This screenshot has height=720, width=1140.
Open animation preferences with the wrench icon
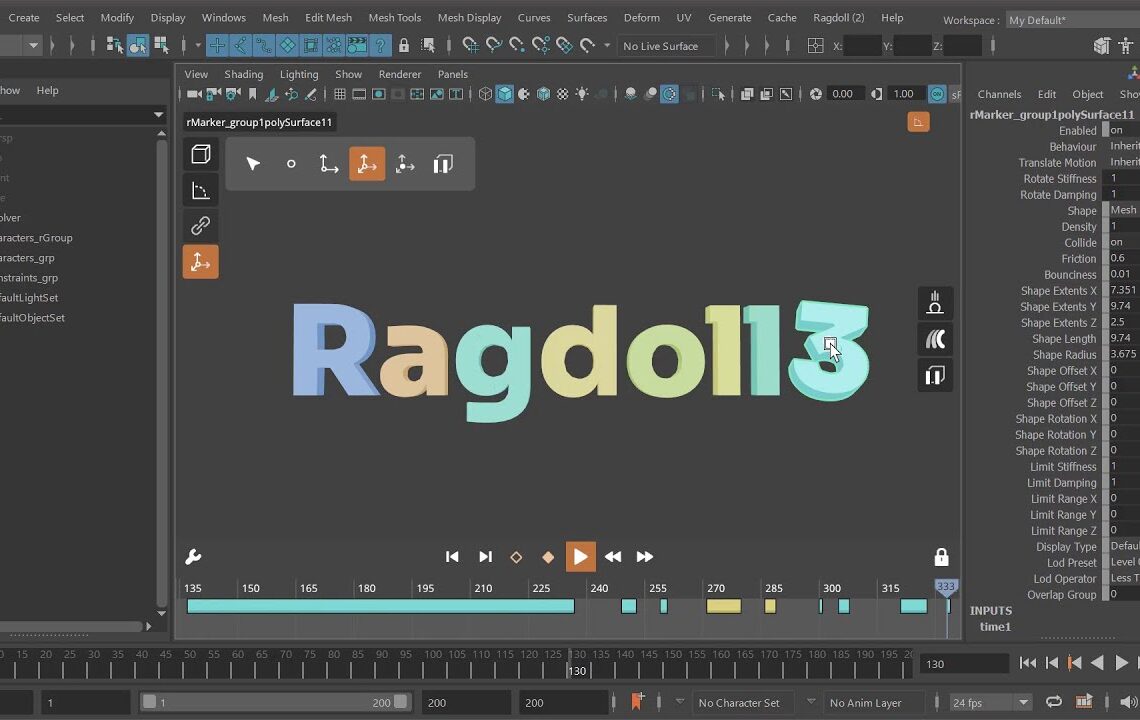193,557
